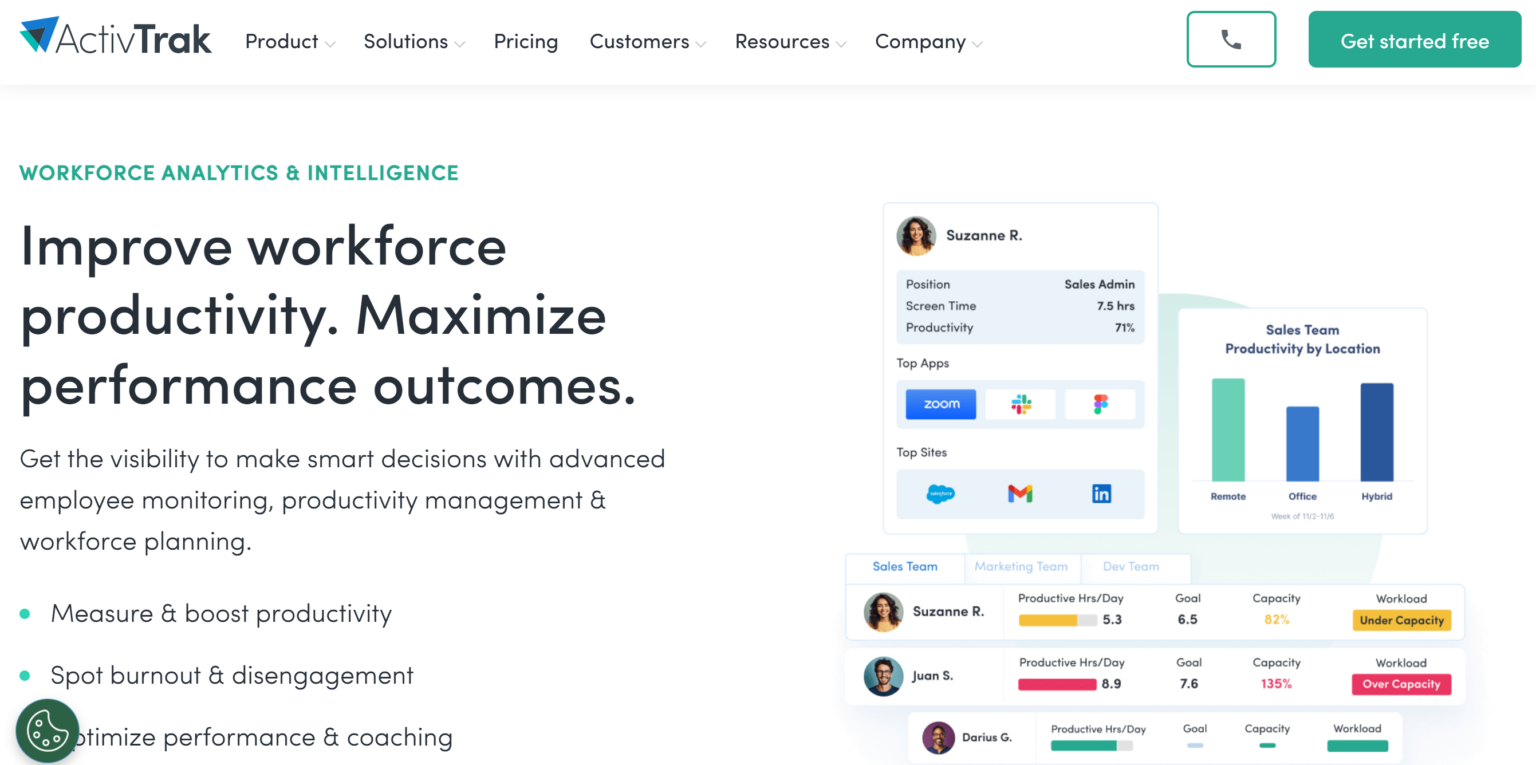Image resolution: width=1536 pixels, height=765 pixels.
Task: Click the Pricing menu item
Action: 526,42
